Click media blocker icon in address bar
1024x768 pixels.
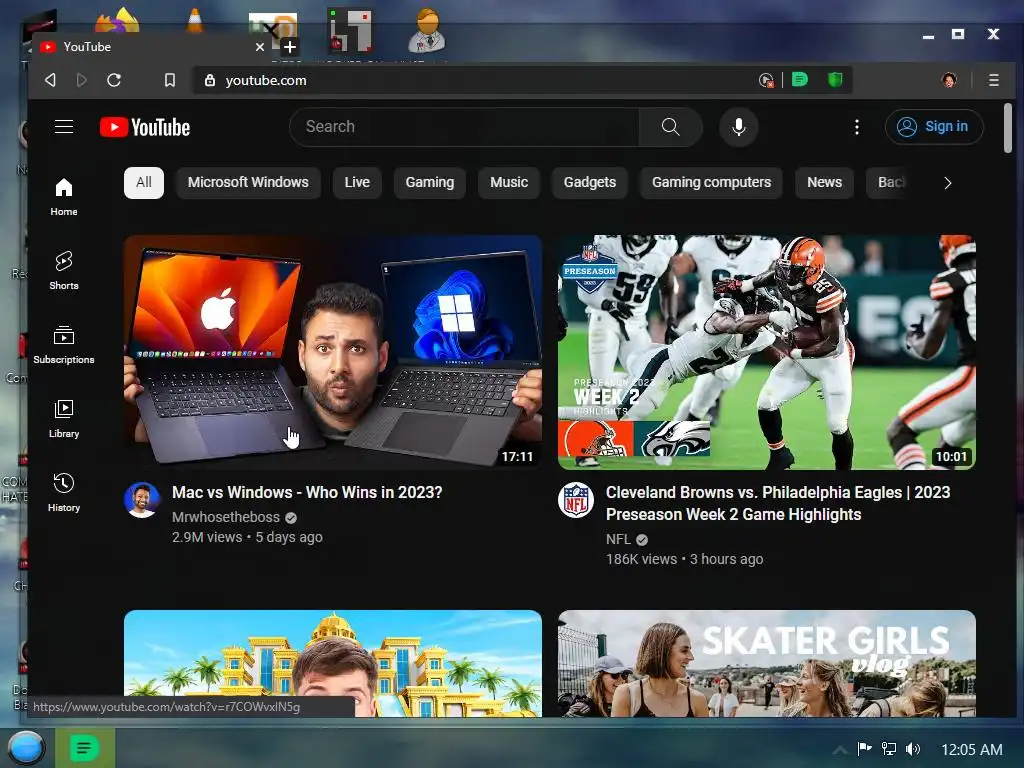pos(766,80)
